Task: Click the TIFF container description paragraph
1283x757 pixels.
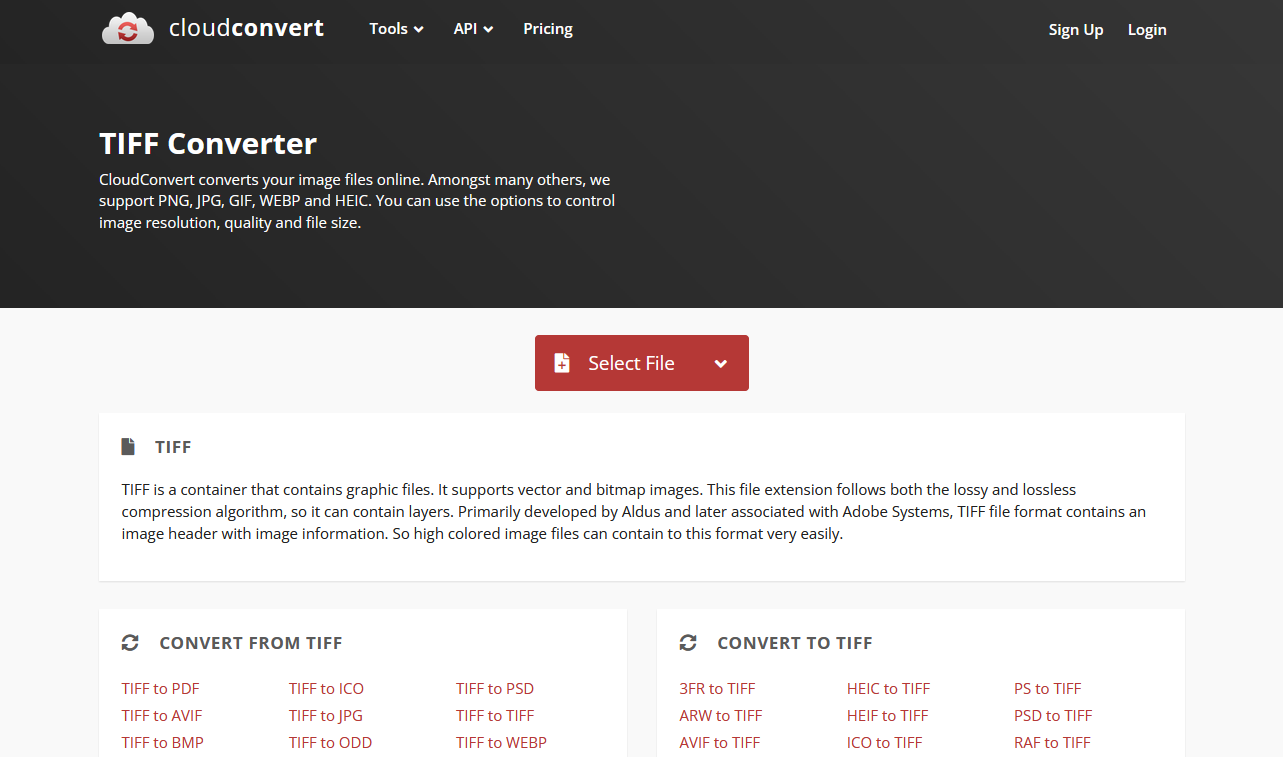Action: 634,511
